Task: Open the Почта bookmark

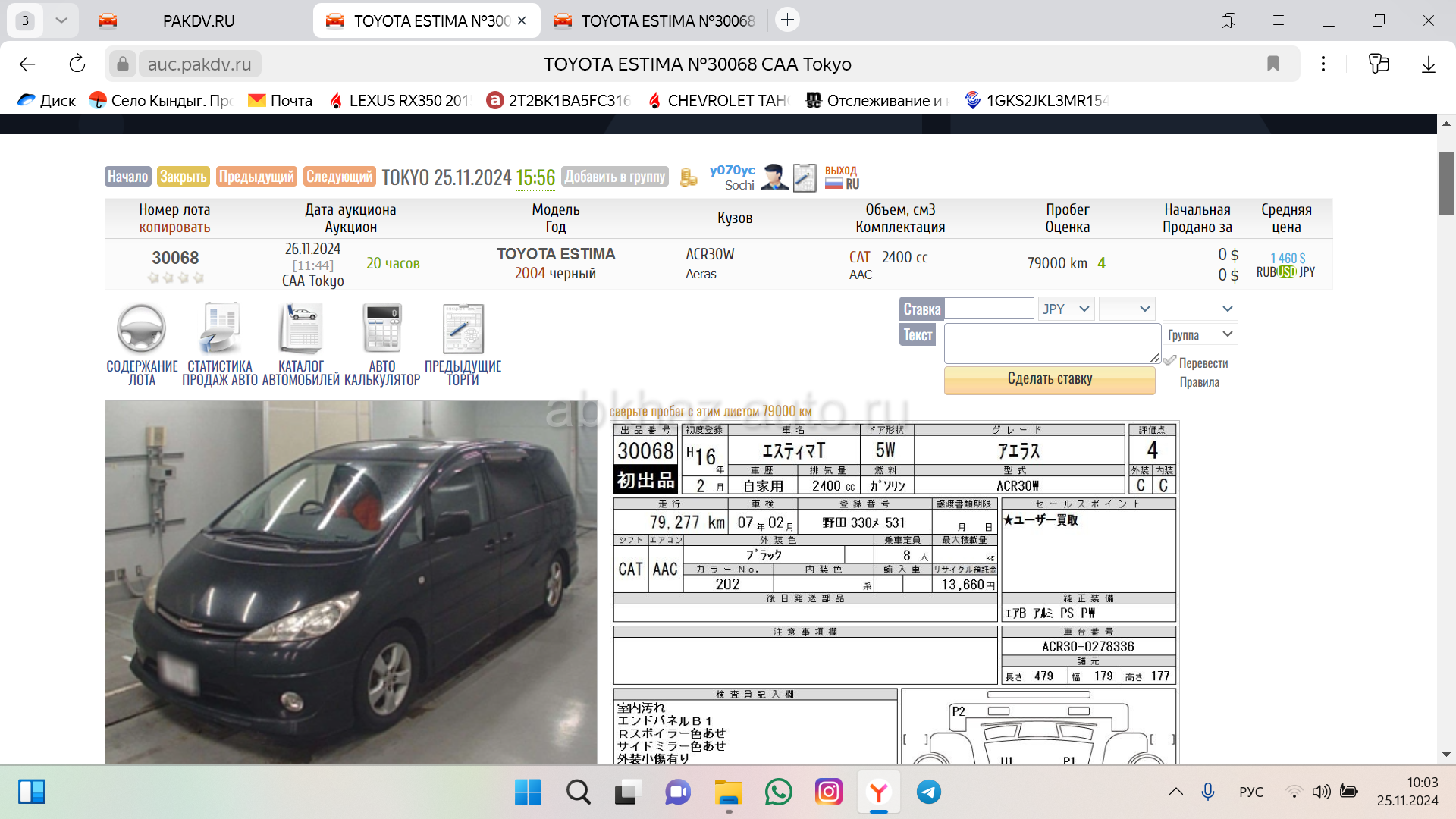Action: pos(281,101)
